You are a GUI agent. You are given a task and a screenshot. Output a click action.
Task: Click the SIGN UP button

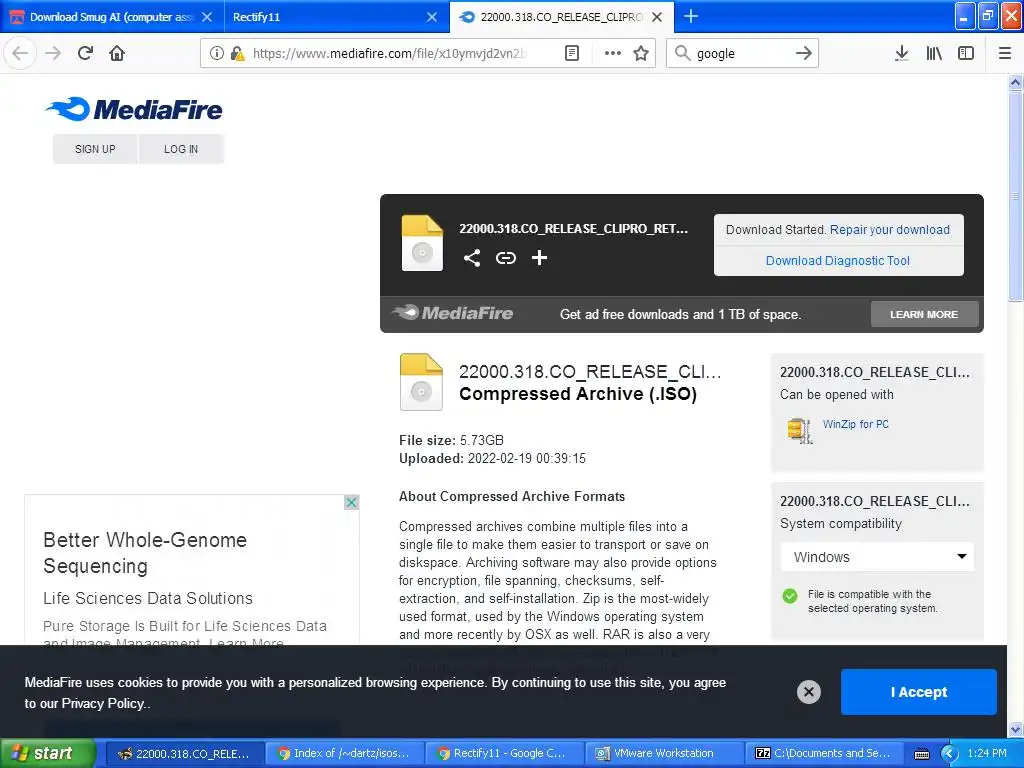(x=95, y=149)
